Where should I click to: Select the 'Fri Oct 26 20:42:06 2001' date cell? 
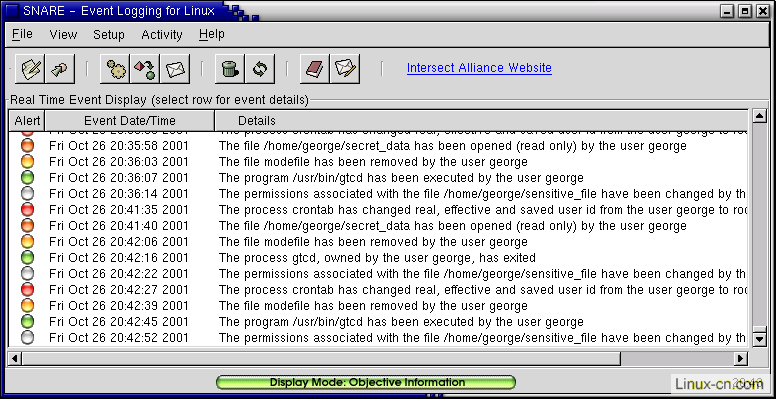119,242
